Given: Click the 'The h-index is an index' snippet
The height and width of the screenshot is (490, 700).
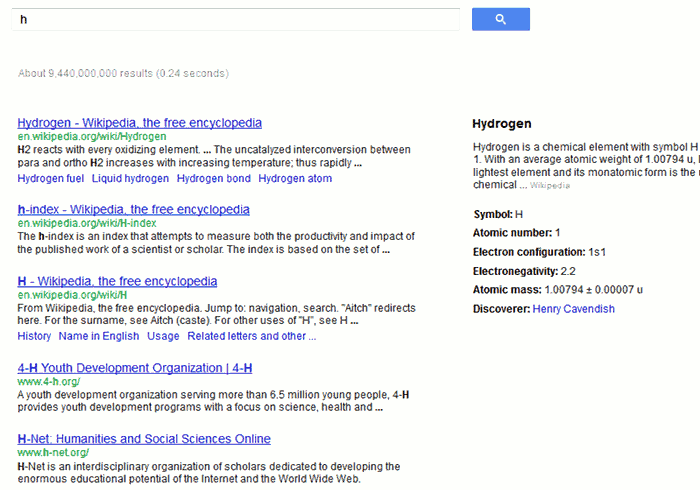Looking at the screenshot, I should click(216, 243).
